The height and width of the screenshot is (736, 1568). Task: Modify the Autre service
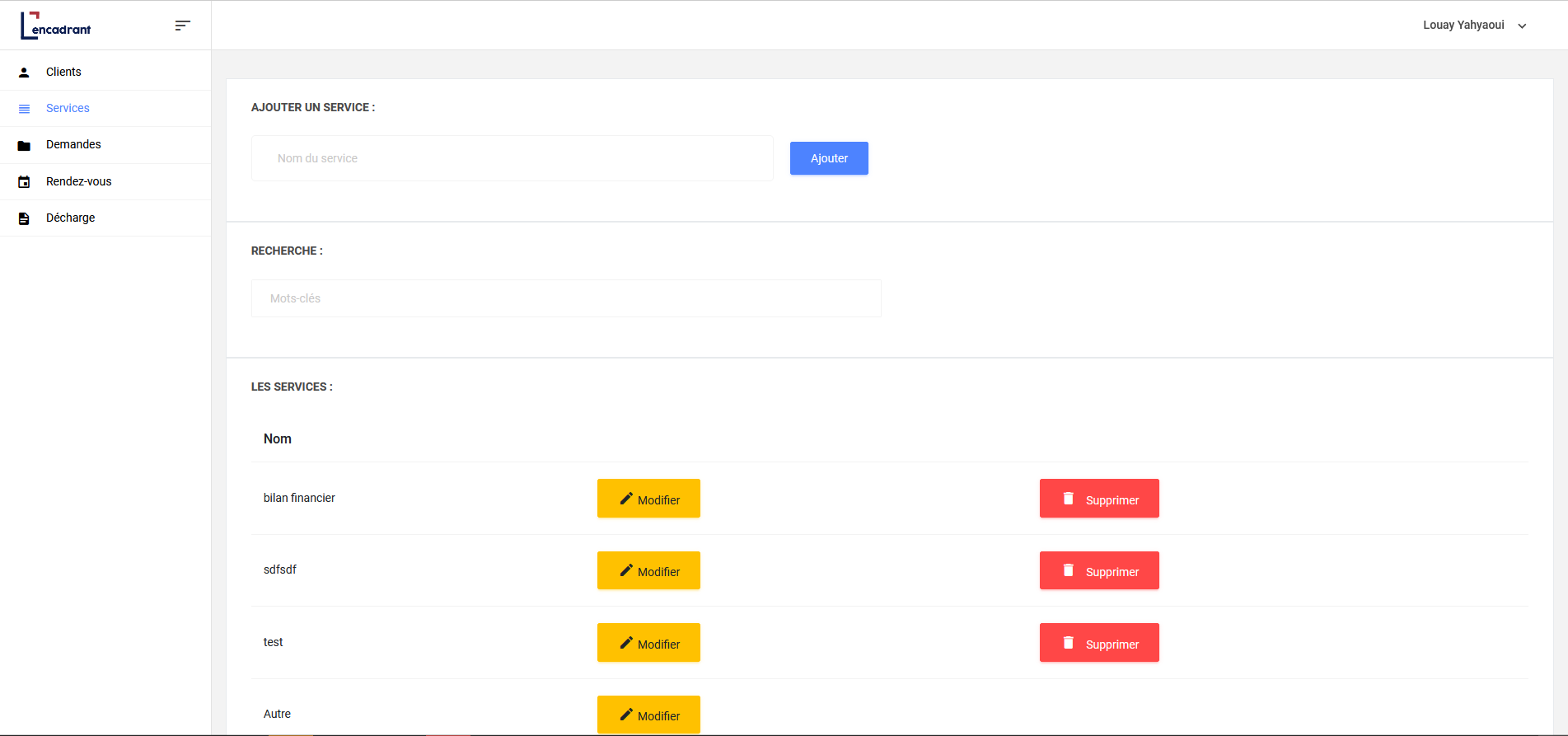(x=648, y=715)
